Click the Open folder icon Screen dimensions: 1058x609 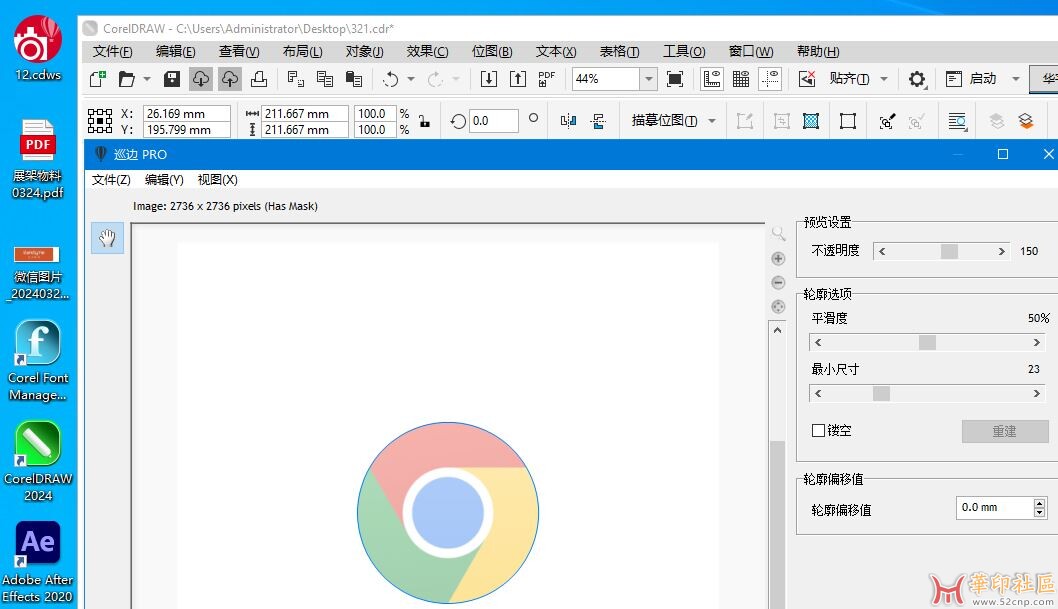click(x=126, y=79)
